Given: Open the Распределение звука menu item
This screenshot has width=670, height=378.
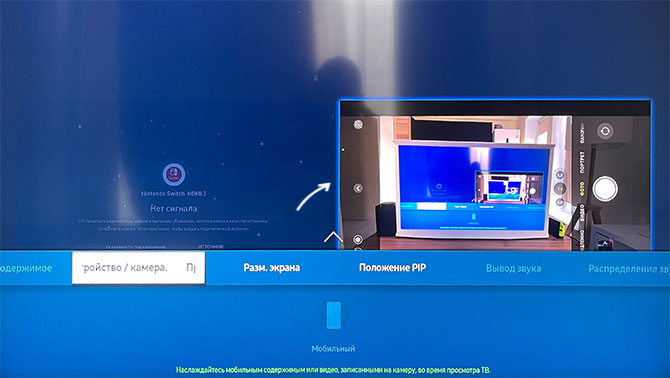Looking at the screenshot, I should [629, 269].
